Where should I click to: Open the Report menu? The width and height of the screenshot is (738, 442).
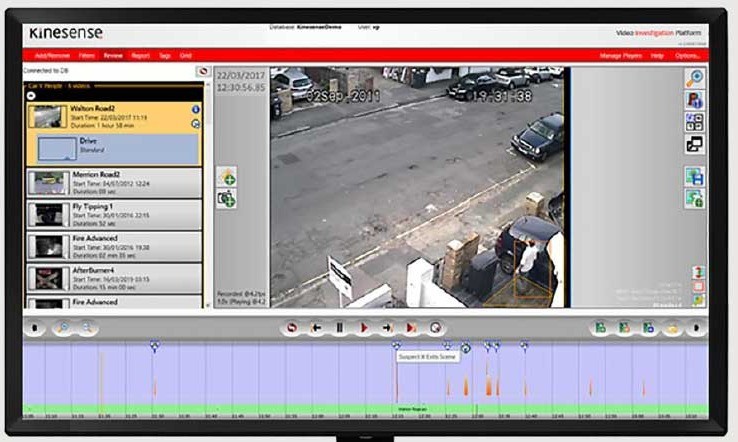(140, 56)
